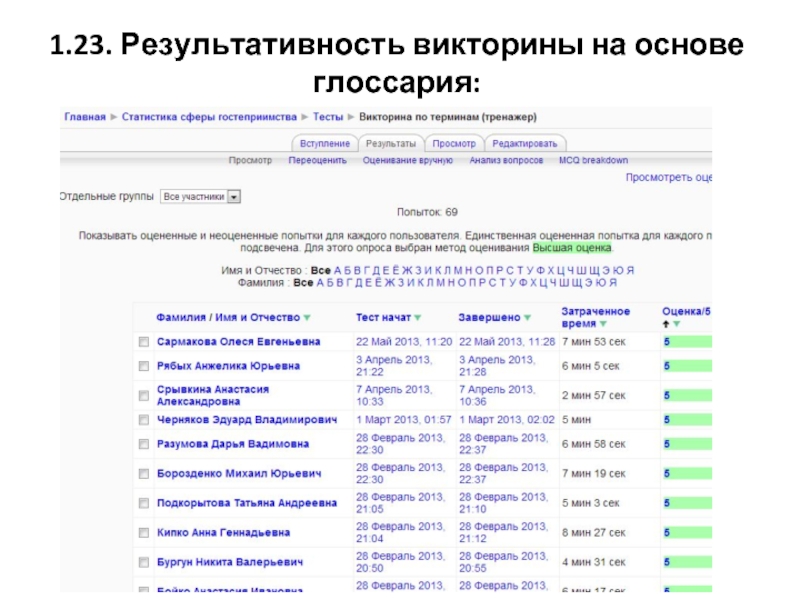Open MCQ breakdown sub-menu item
Viewport: 800px width, 600px height.
(593, 160)
